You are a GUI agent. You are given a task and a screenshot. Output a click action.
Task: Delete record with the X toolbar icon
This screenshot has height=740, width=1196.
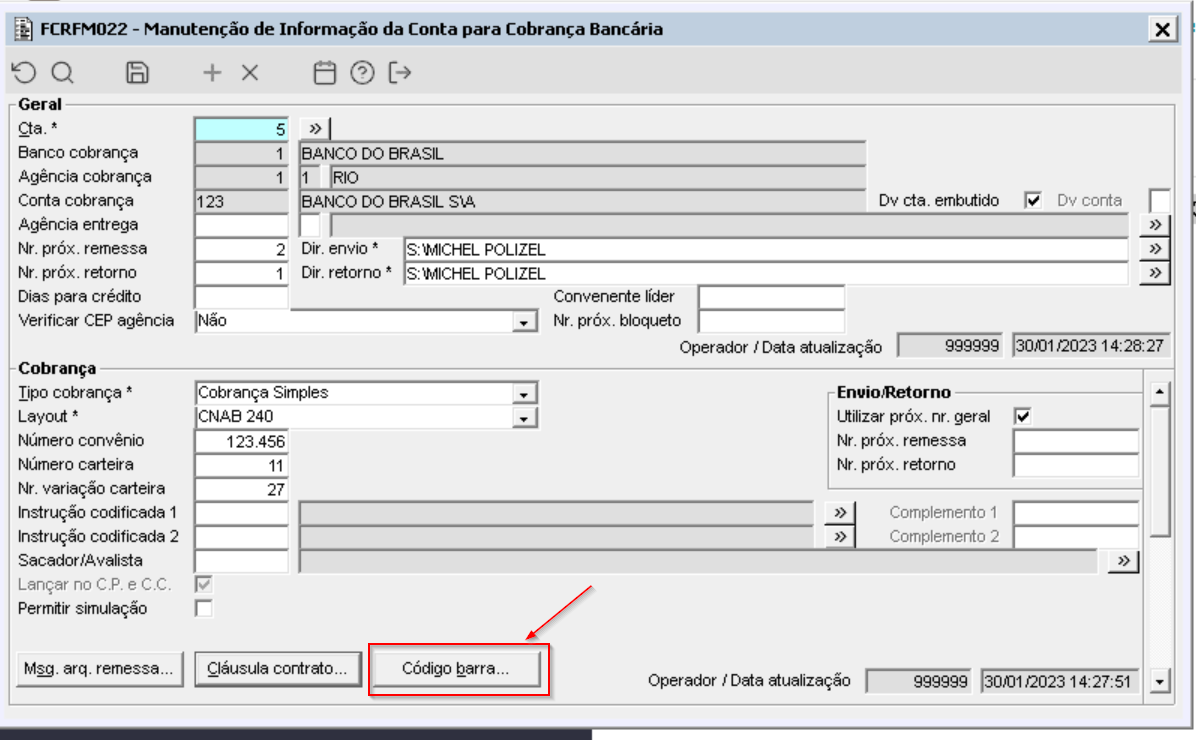pos(250,72)
